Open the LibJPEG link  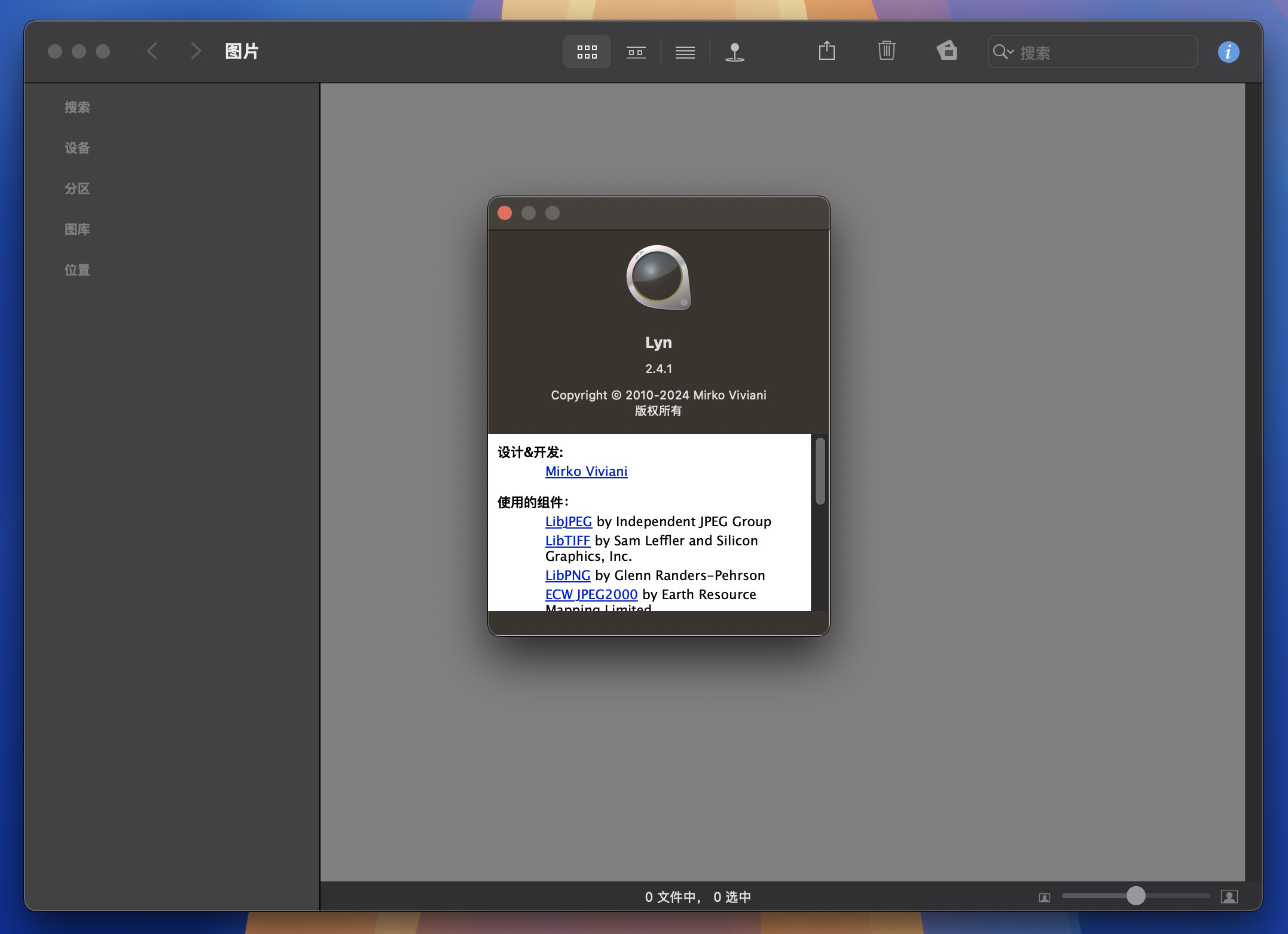coord(568,521)
